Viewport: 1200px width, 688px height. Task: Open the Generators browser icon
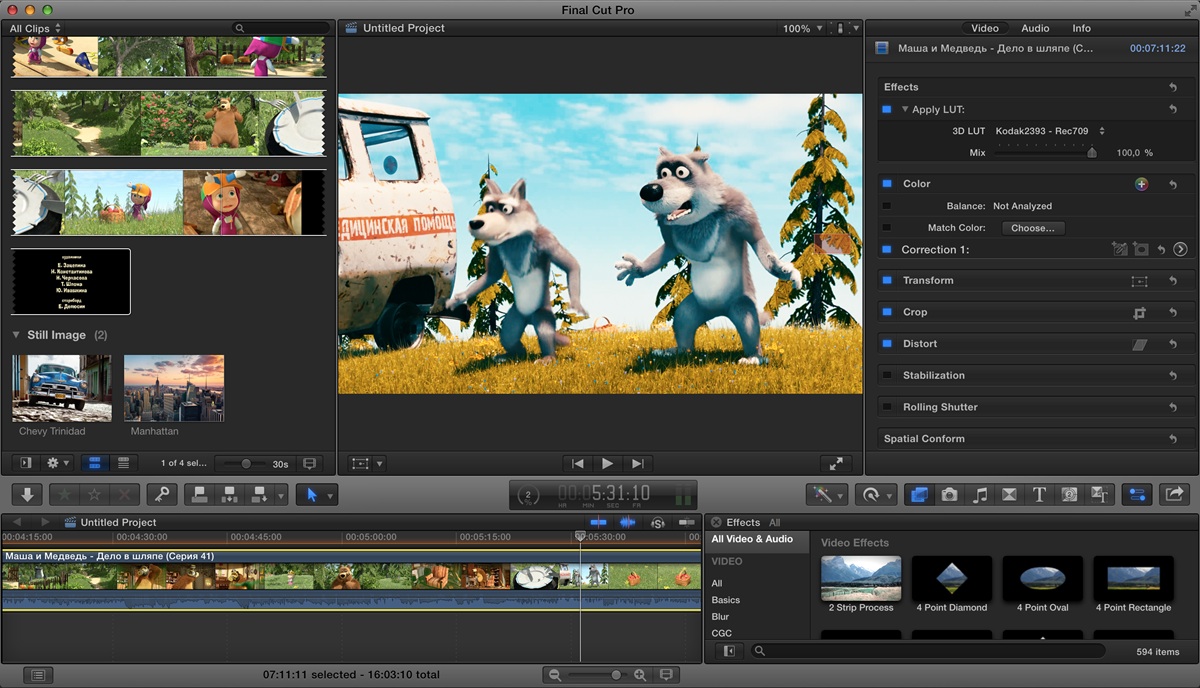(1069, 494)
